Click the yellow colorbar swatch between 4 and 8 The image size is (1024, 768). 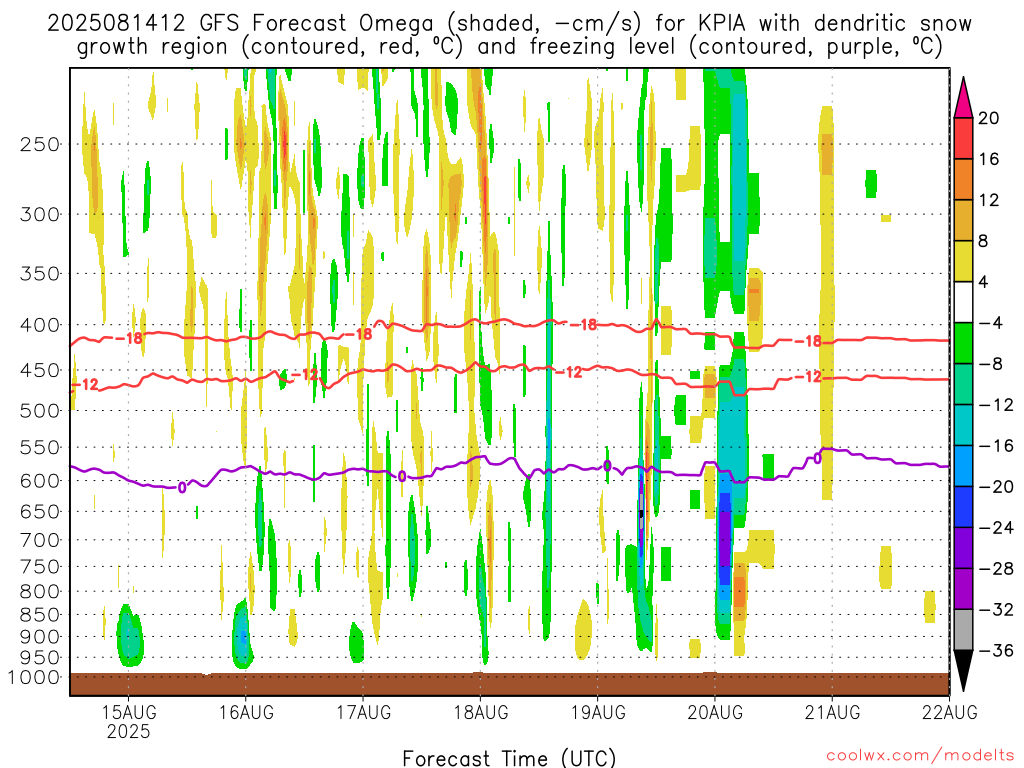tap(963, 261)
